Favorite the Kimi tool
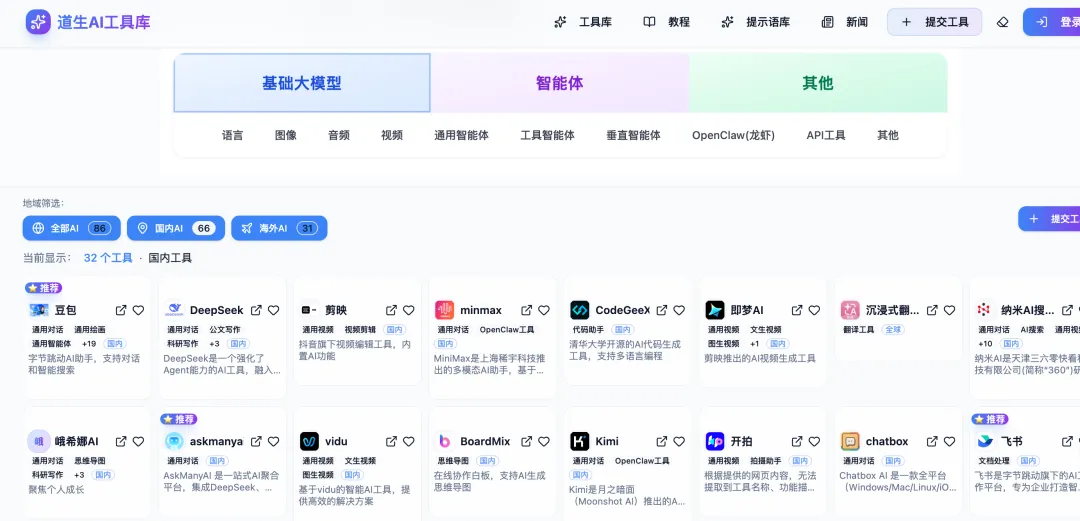The width and height of the screenshot is (1080, 521). (x=679, y=441)
